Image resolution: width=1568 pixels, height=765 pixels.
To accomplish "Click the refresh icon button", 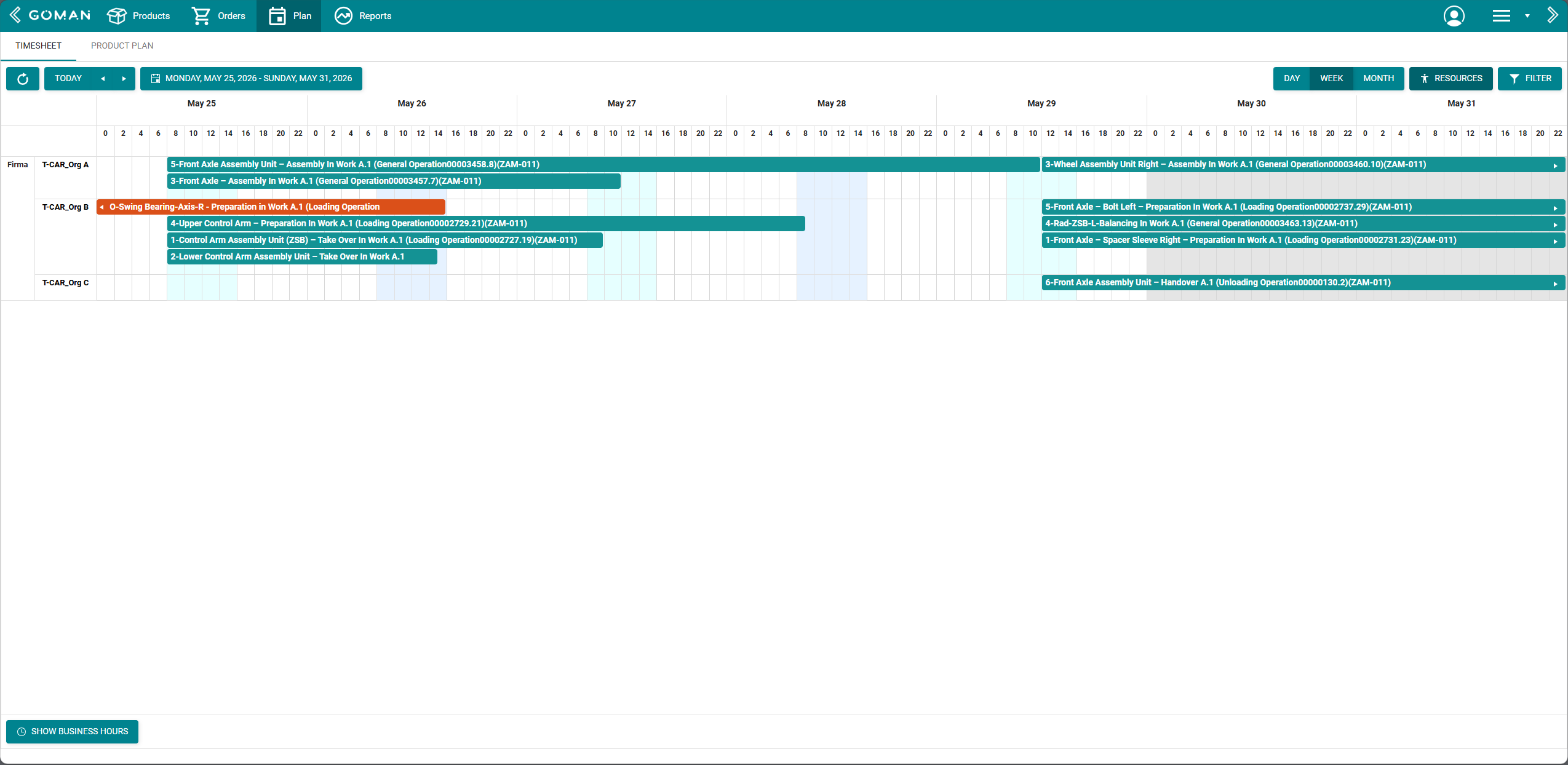I will point(23,79).
